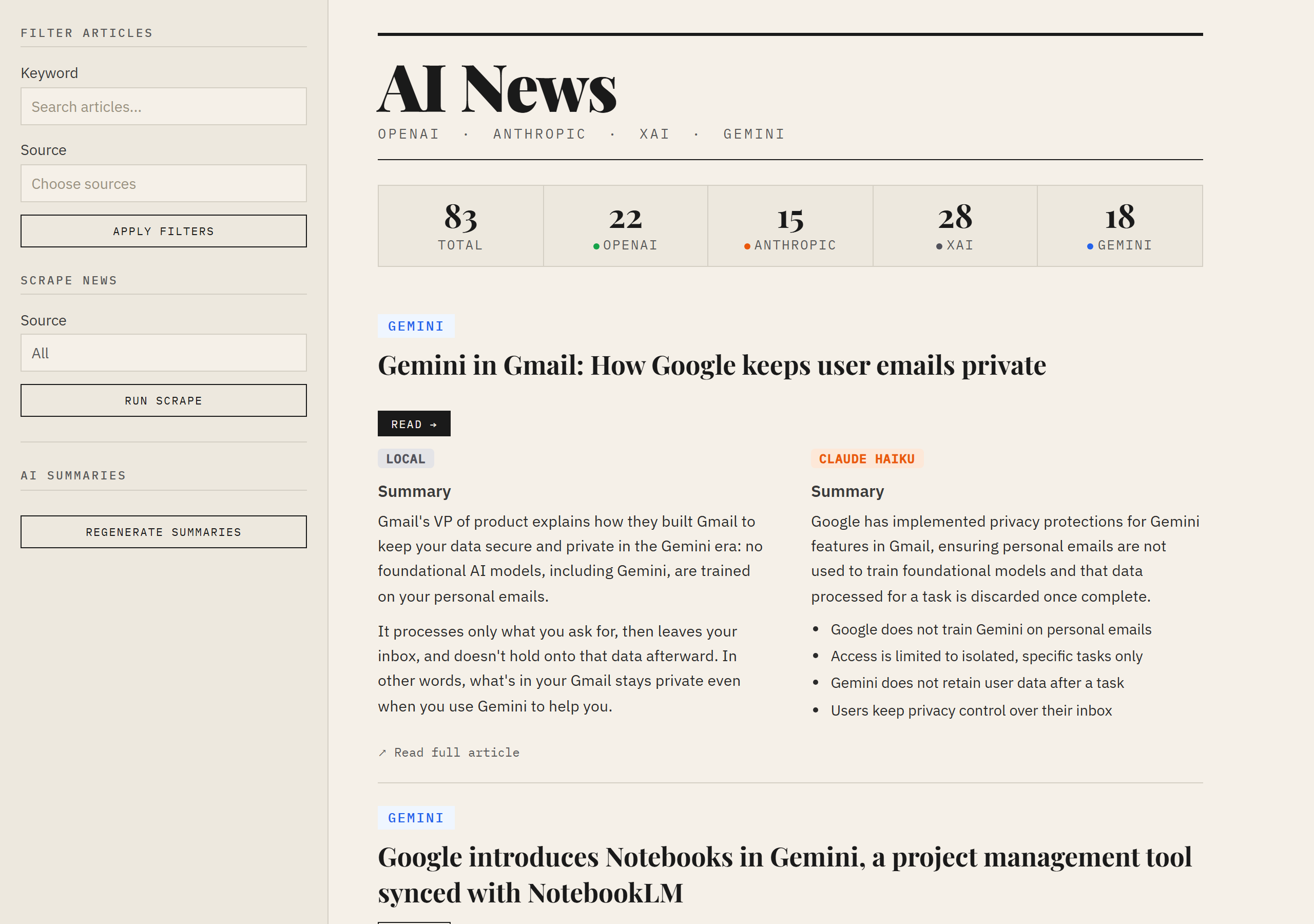The width and height of the screenshot is (1314, 924).
Task: Click the LOCAL summary badge
Action: (406, 458)
